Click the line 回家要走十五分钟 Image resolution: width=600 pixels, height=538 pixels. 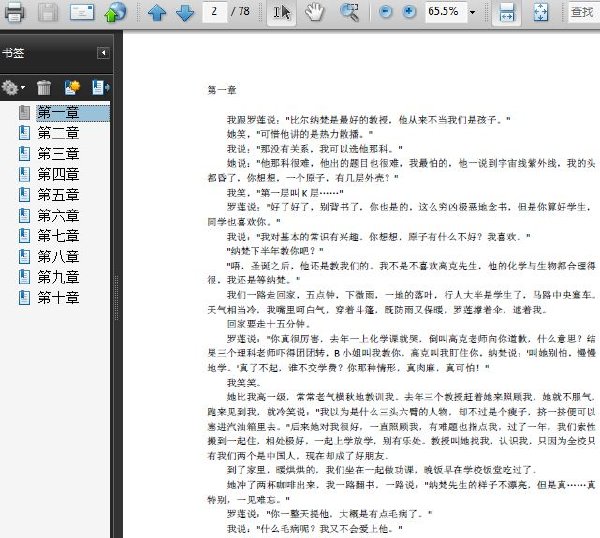[269, 324]
